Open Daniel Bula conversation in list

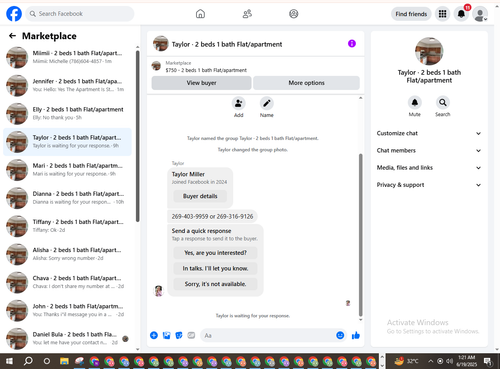click(x=68, y=338)
